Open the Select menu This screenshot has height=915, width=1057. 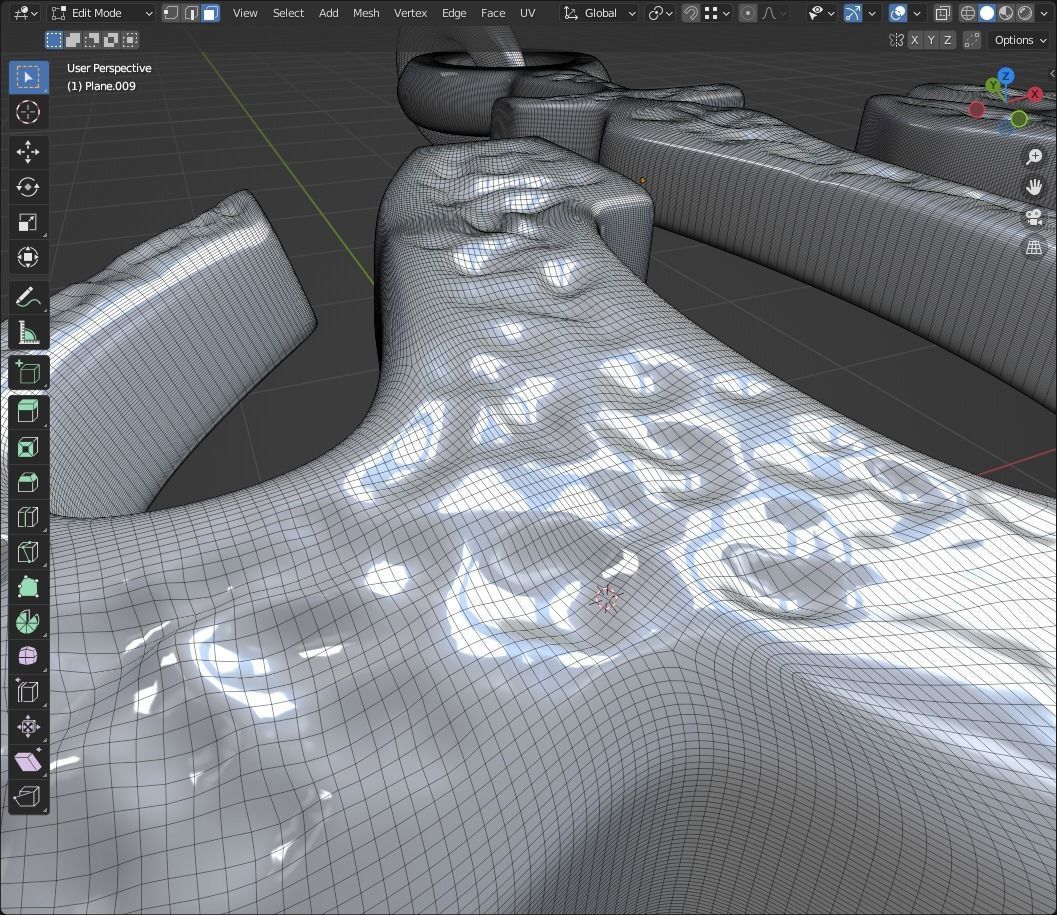[288, 13]
